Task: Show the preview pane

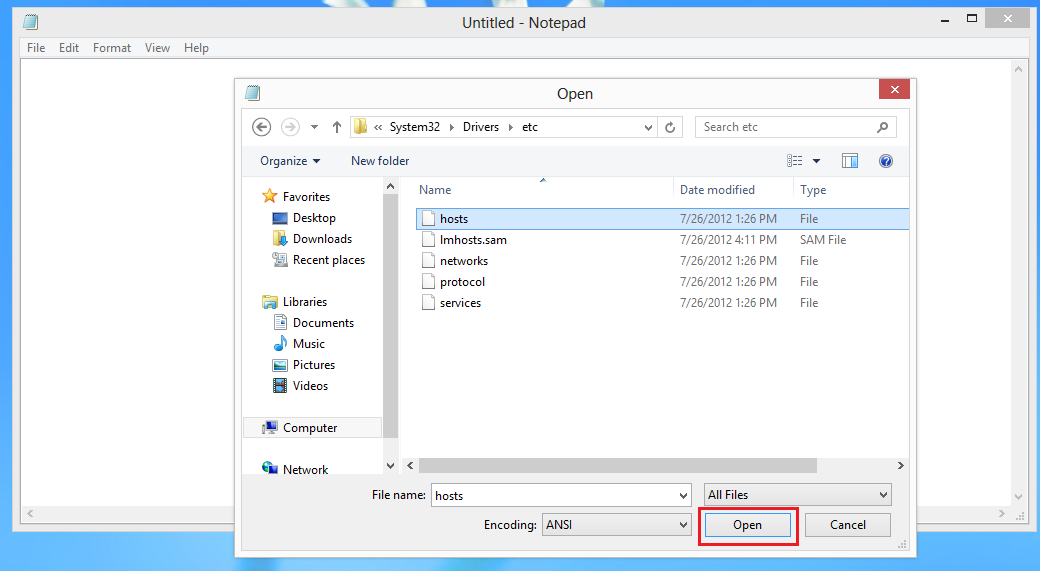Action: click(850, 161)
